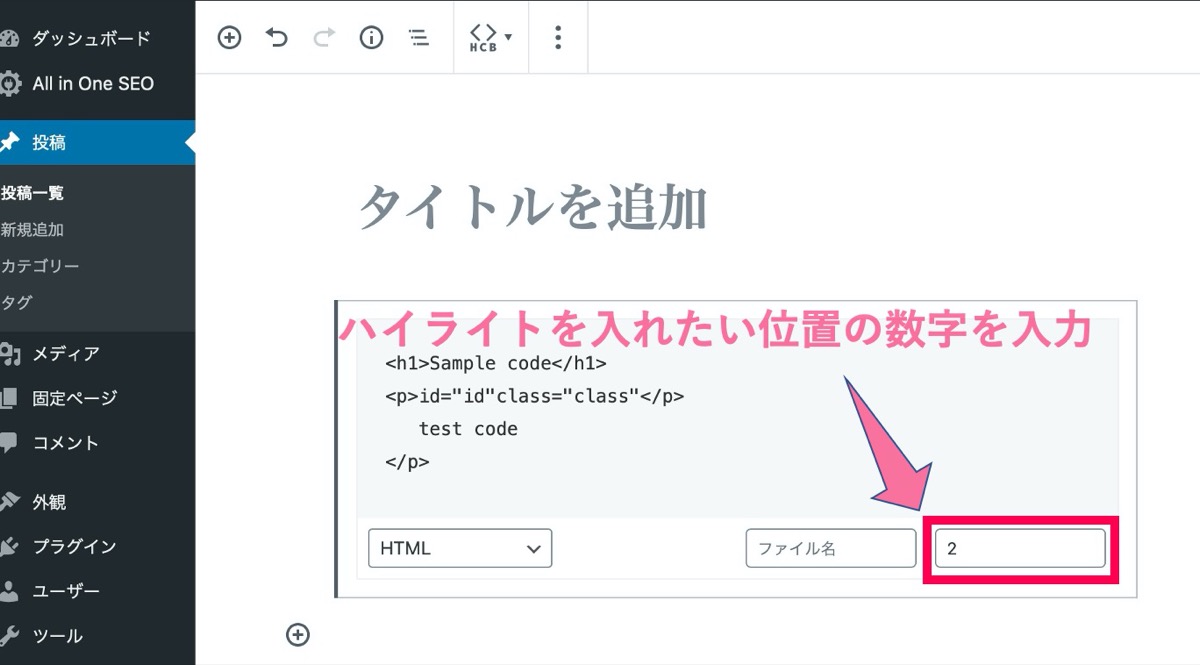Click the All in One SEO gear icon
Viewport: 1200px width, 665px height.
(x=9, y=84)
